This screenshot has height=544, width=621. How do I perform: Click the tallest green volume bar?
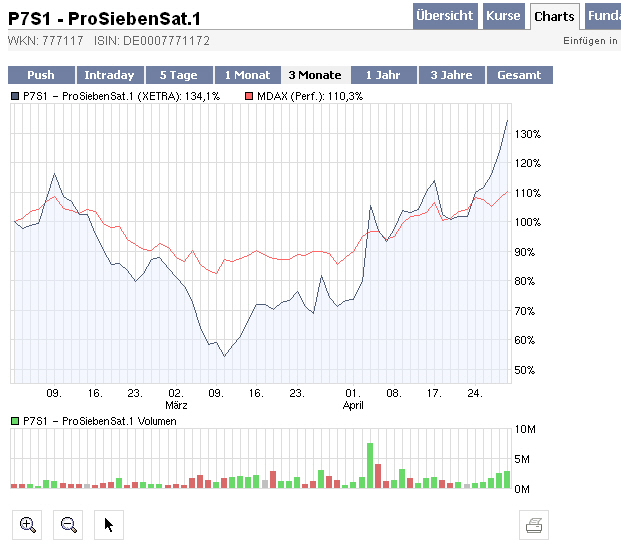370,466
